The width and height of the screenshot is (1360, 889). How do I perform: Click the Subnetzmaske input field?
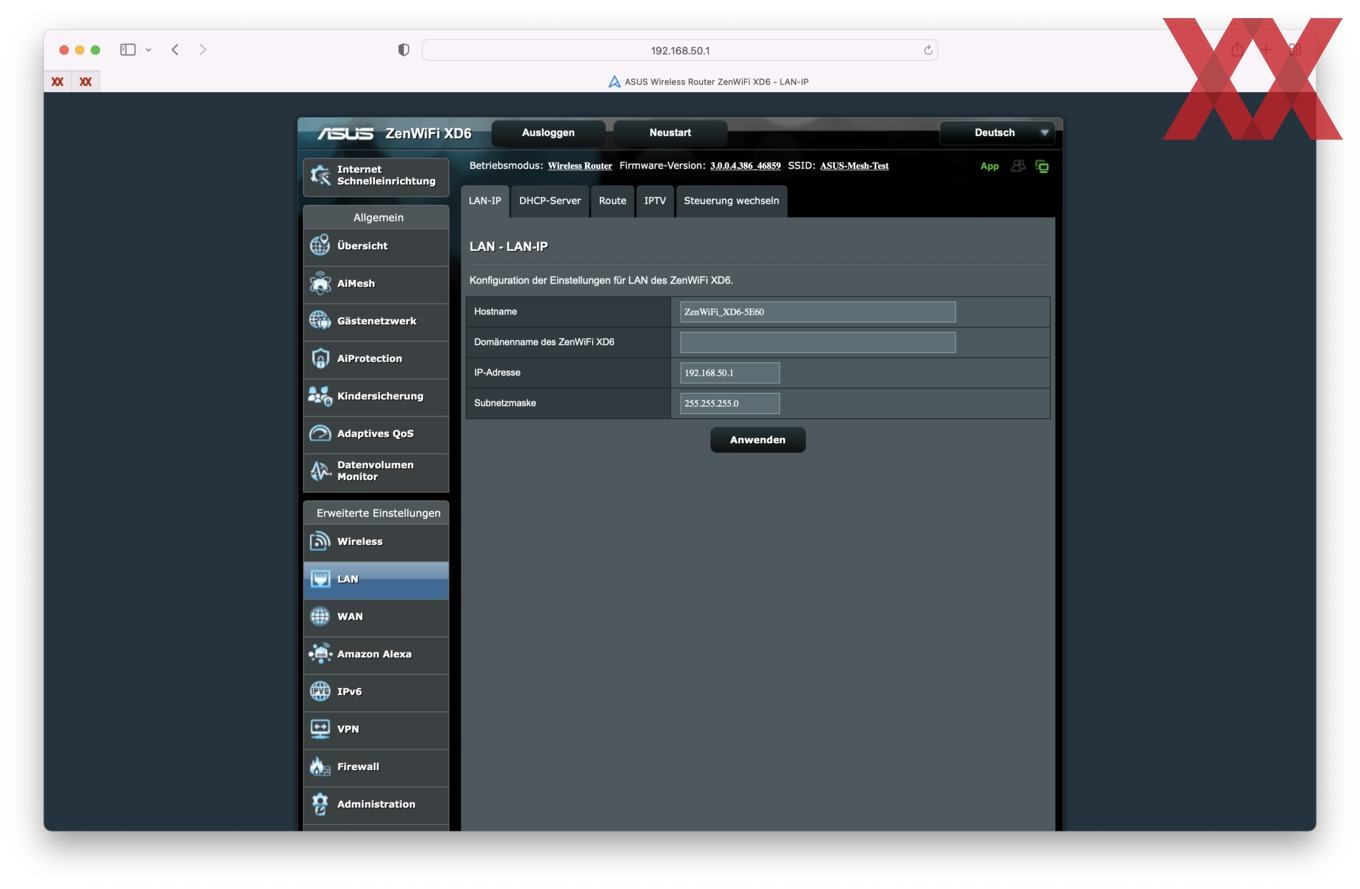click(x=729, y=403)
